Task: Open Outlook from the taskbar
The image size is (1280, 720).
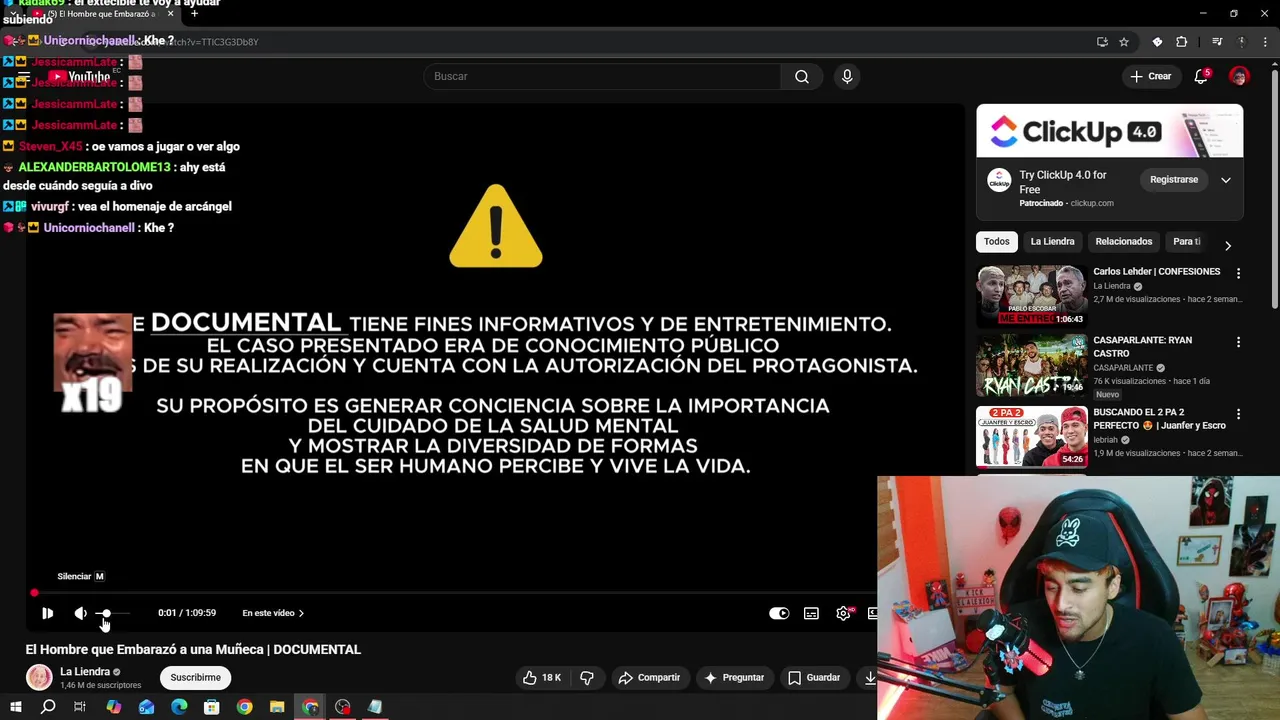Action: [146, 707]
